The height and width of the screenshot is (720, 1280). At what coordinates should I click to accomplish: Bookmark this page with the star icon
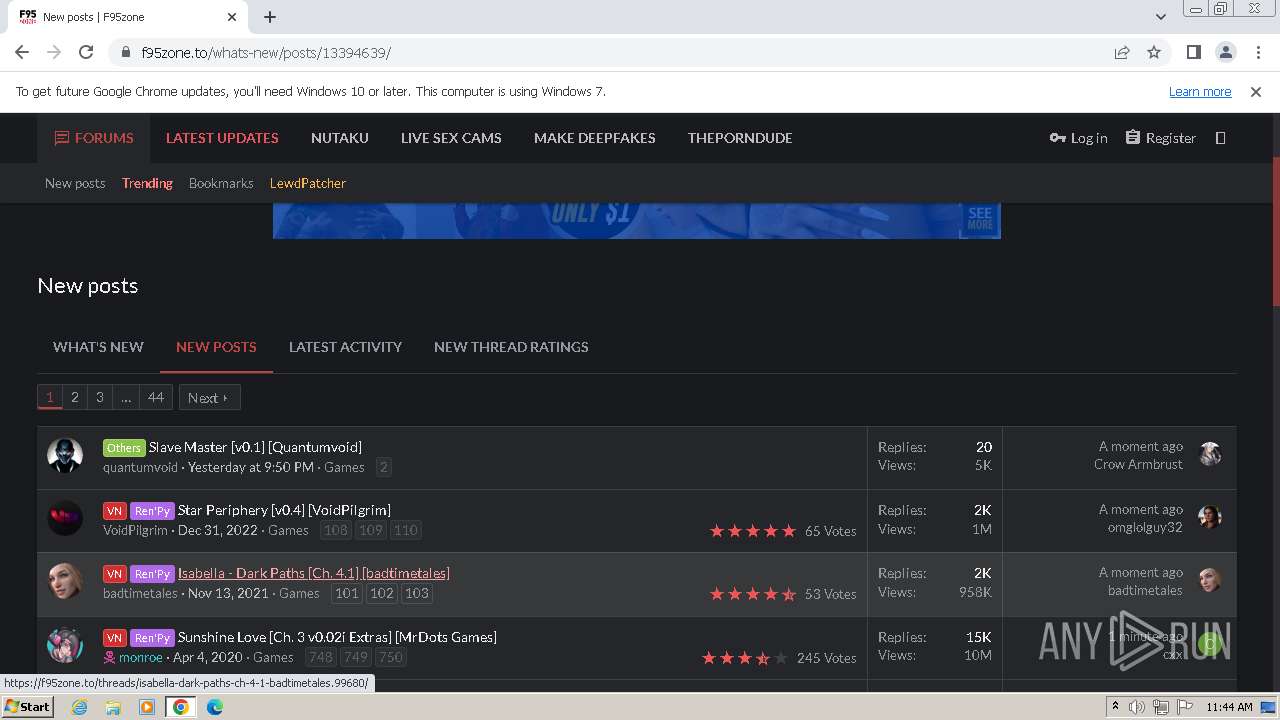click(1154, 52)
